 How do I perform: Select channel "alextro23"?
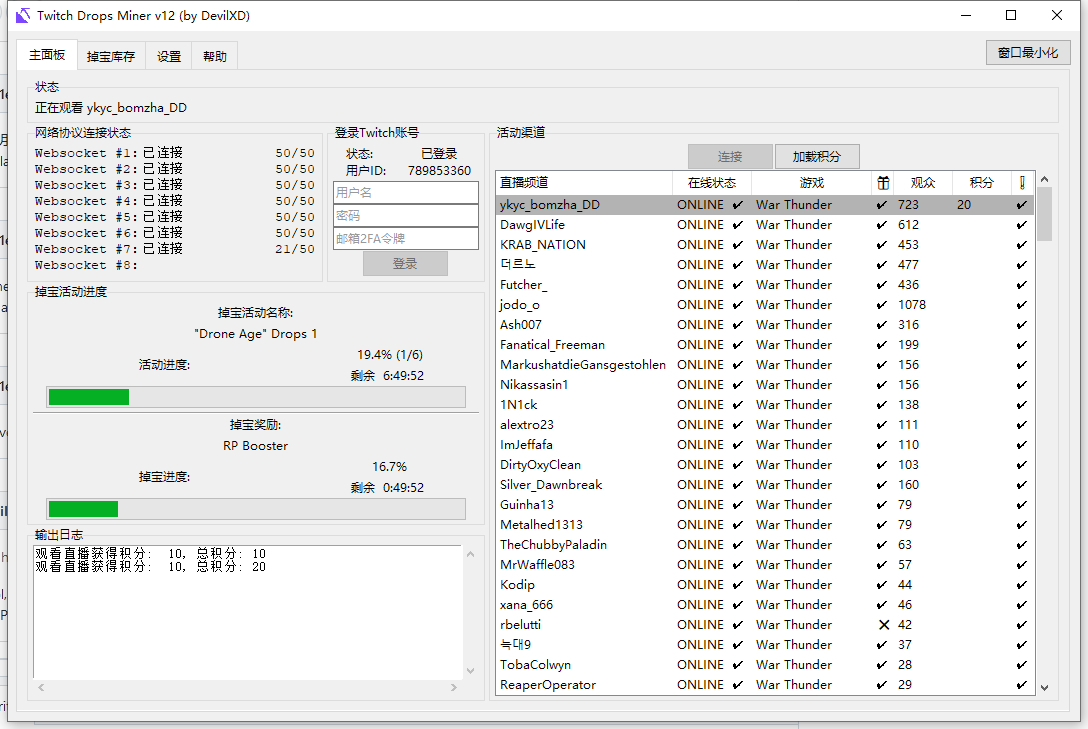[765, 425]
